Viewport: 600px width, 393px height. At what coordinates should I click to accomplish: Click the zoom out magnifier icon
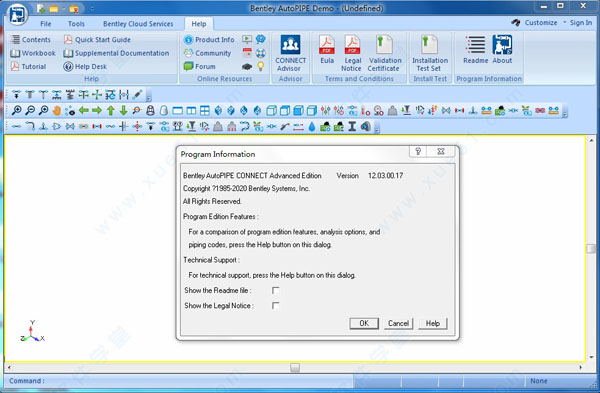tap(30, 111)
